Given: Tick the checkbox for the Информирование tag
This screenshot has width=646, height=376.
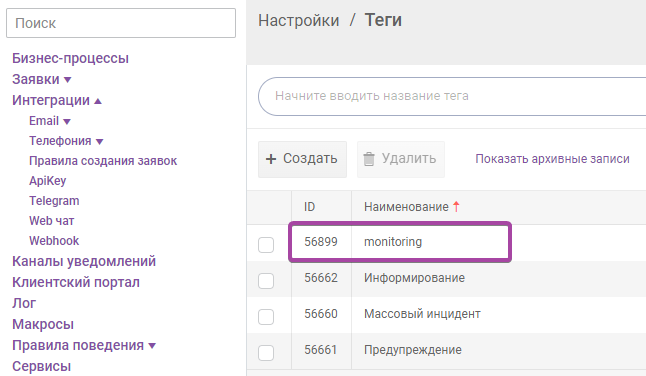Looking at the screenshot, I should pyautogui.click(x=266, y=281).
